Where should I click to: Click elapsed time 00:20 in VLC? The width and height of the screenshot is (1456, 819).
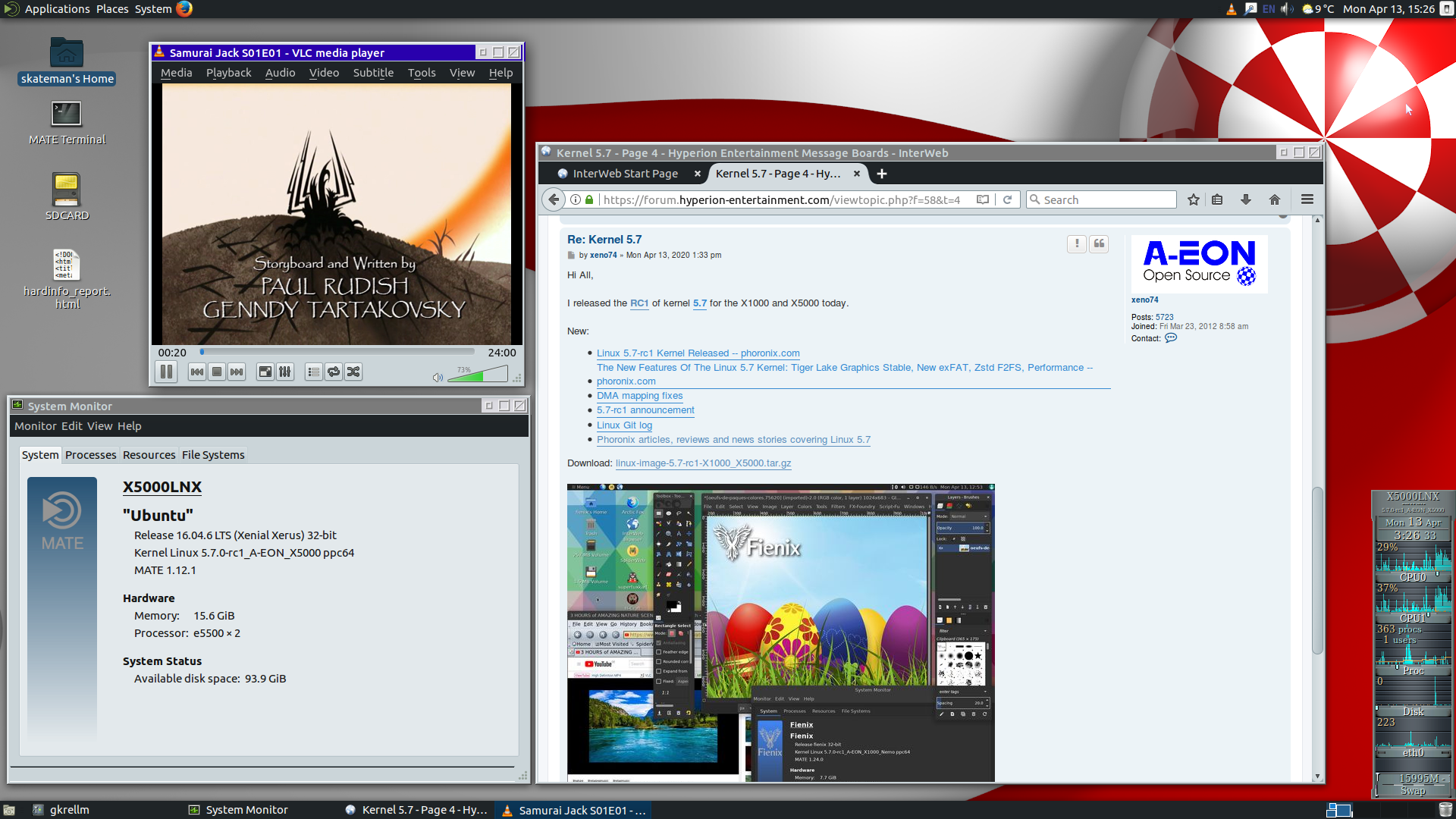tap(172, 353)
